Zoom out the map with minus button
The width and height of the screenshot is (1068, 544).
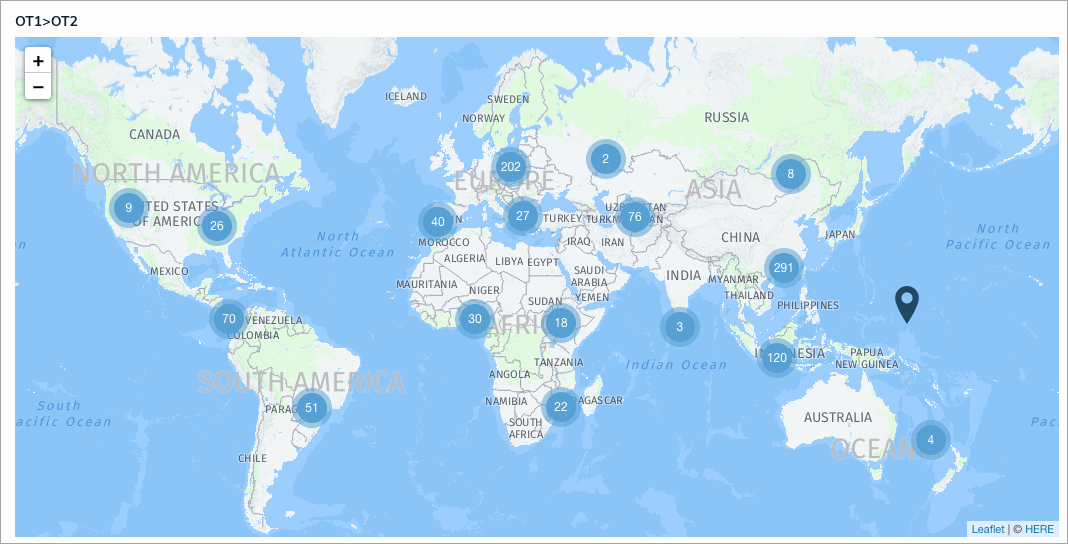pos(38,87)
